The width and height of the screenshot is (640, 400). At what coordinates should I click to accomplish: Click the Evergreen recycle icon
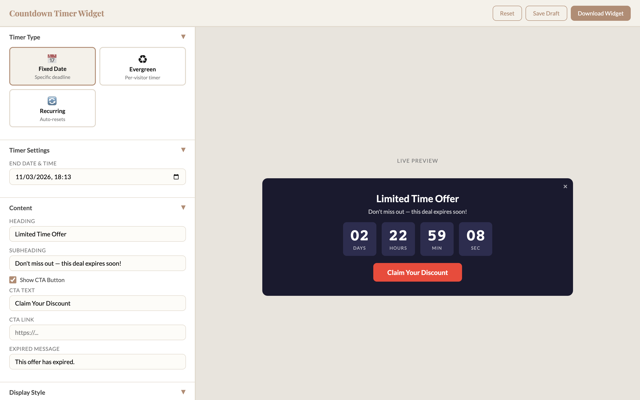click(x=142, y=59)
